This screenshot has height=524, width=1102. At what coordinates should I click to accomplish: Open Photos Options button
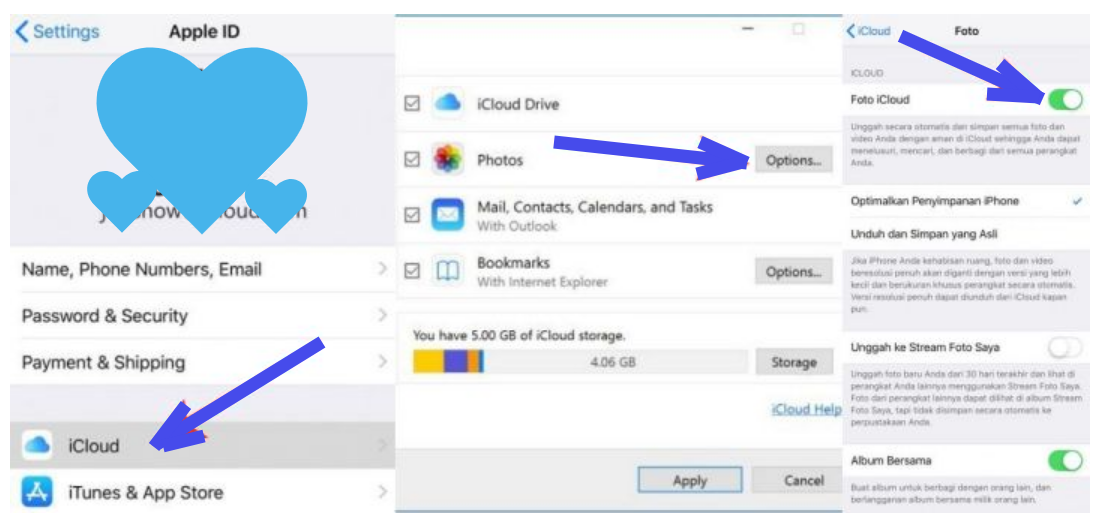point(793,160)
